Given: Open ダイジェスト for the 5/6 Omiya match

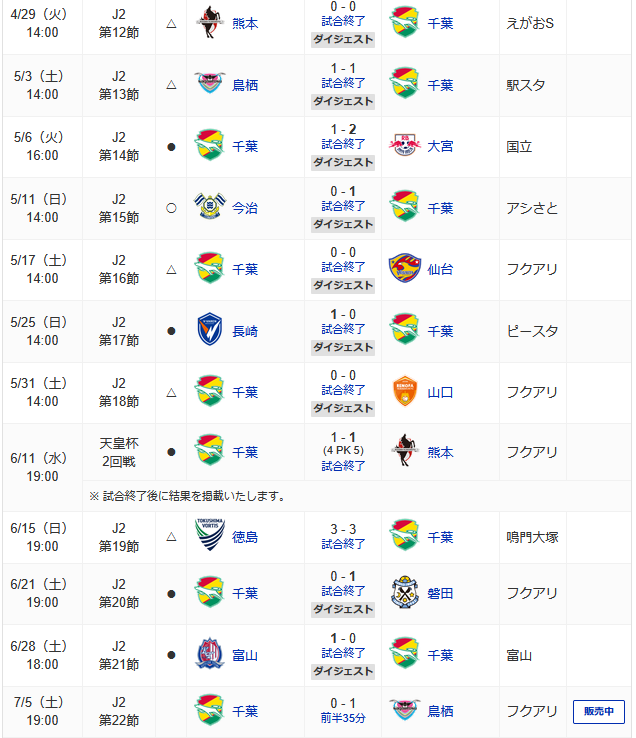Looking at the screenshot, I should pyautogui.click(x=343, y=163).
